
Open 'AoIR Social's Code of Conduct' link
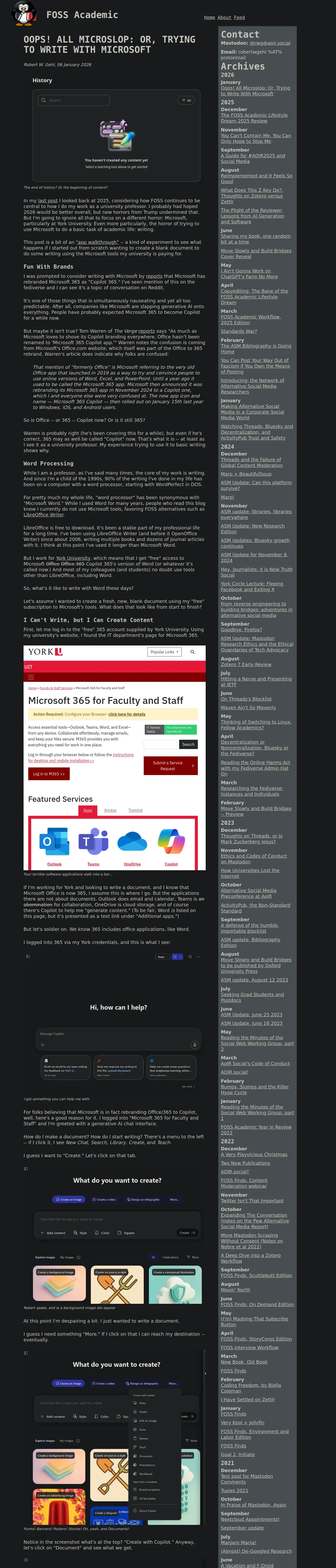255,1063
